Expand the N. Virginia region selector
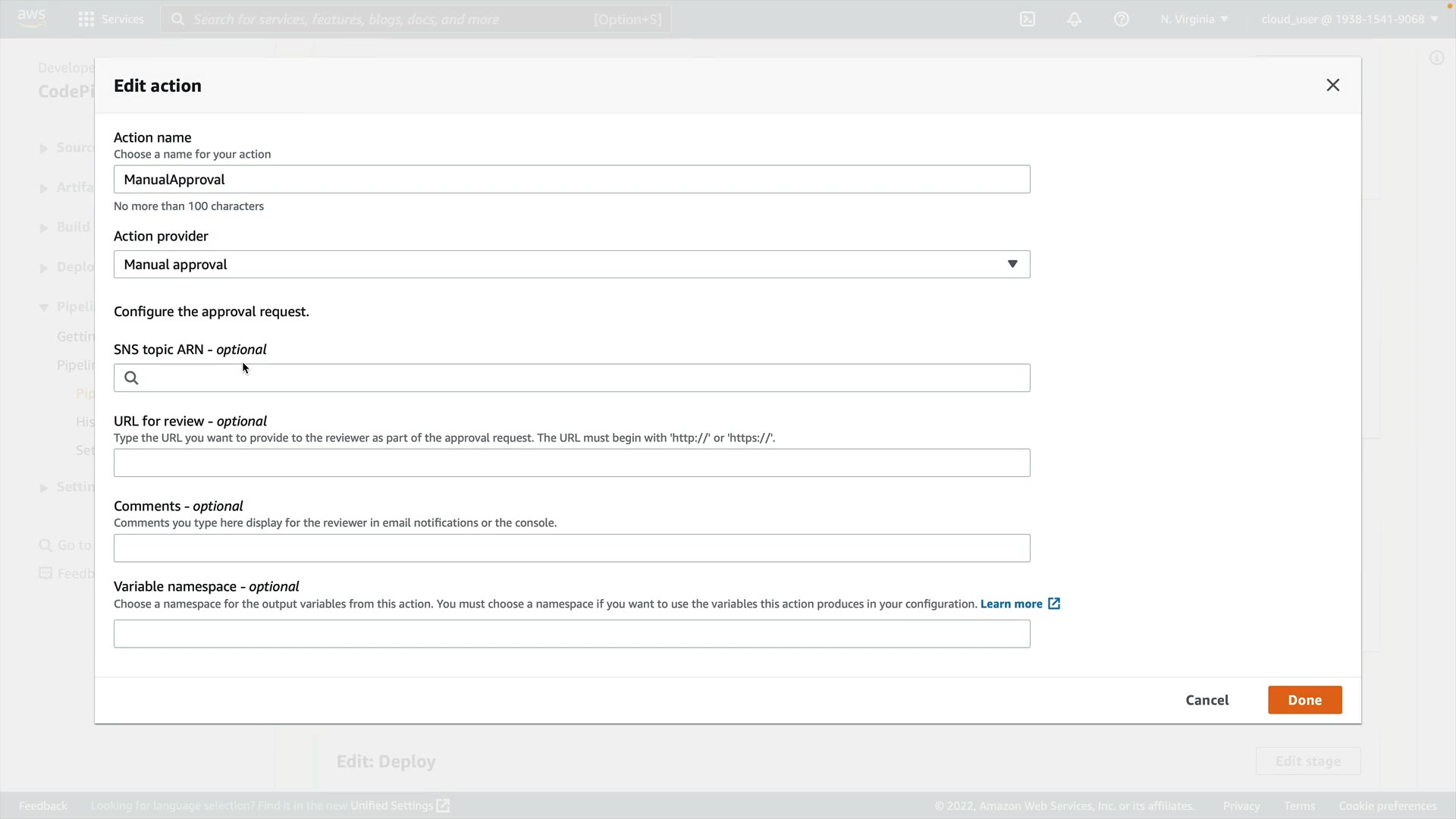Screen dimensions: 1456x819 (1194, 19)
